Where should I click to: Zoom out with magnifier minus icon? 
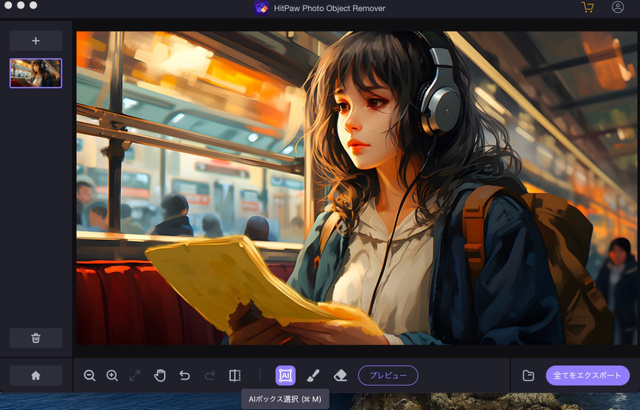pyautogui.click(x=89, y=375)
